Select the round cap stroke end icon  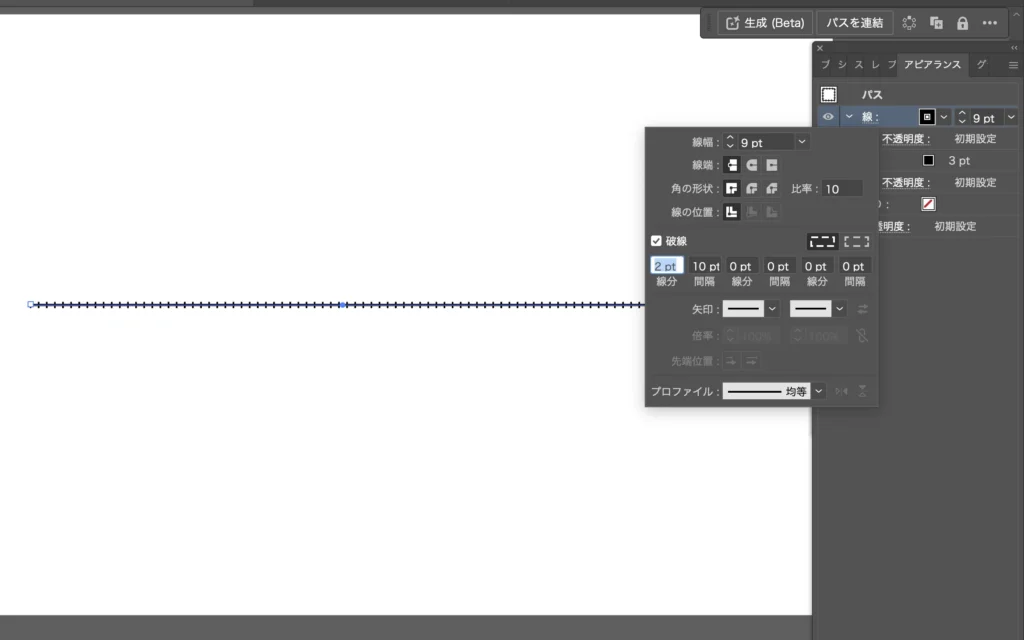751,165
